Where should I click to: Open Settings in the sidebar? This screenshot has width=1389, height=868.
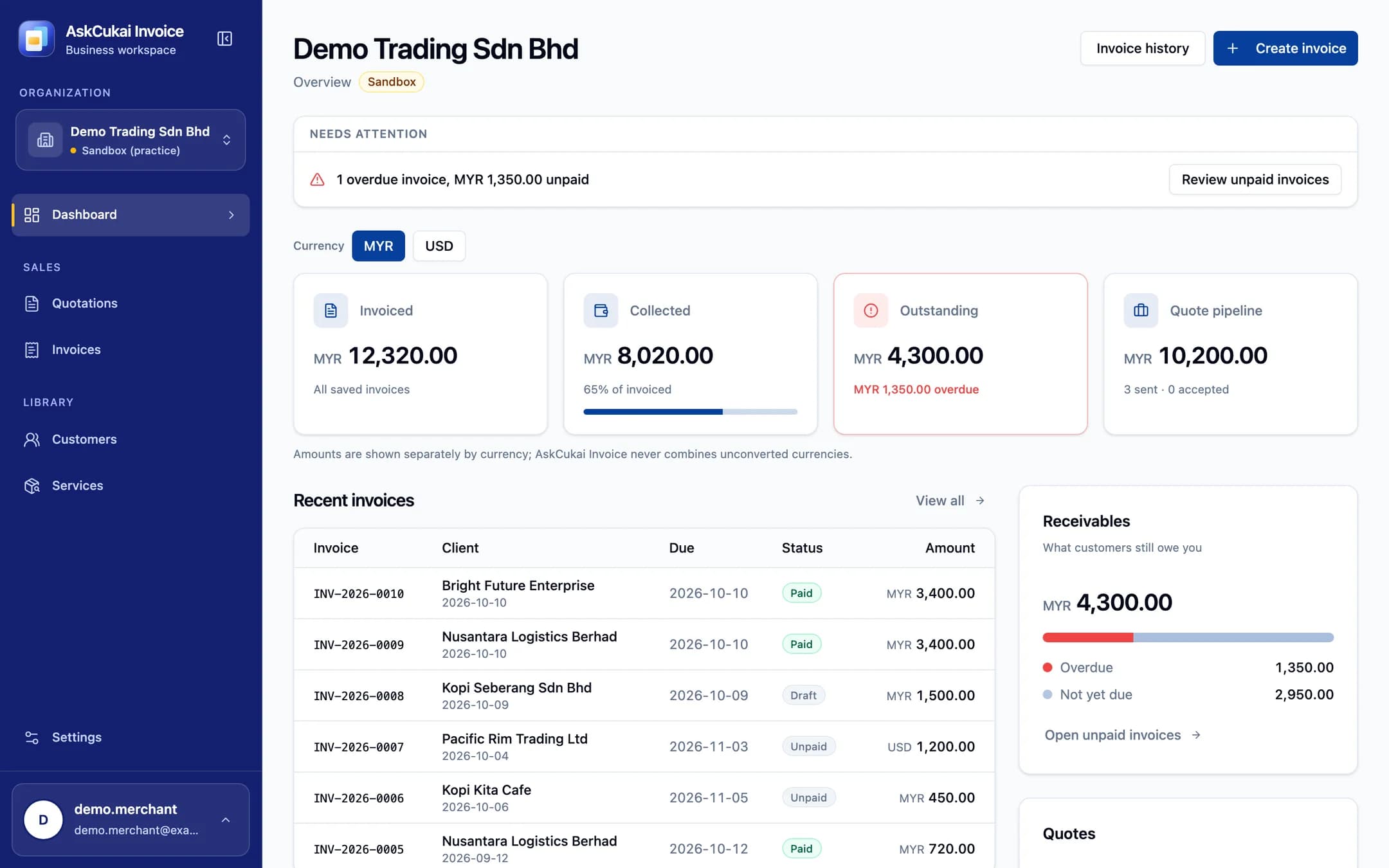point(131,737)
